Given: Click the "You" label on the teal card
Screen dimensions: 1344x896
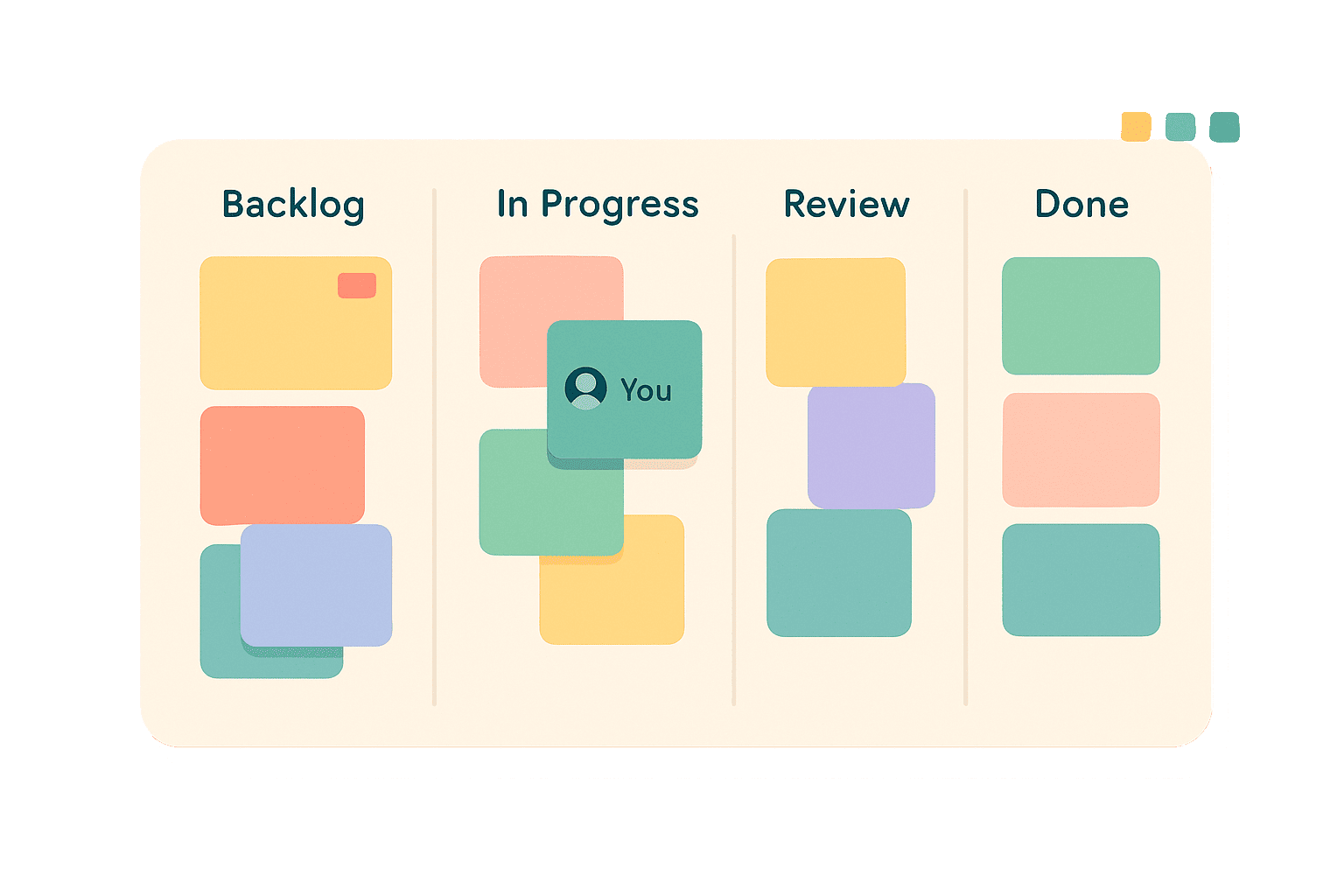Looking at the screenshot, I should coord(646,390).
